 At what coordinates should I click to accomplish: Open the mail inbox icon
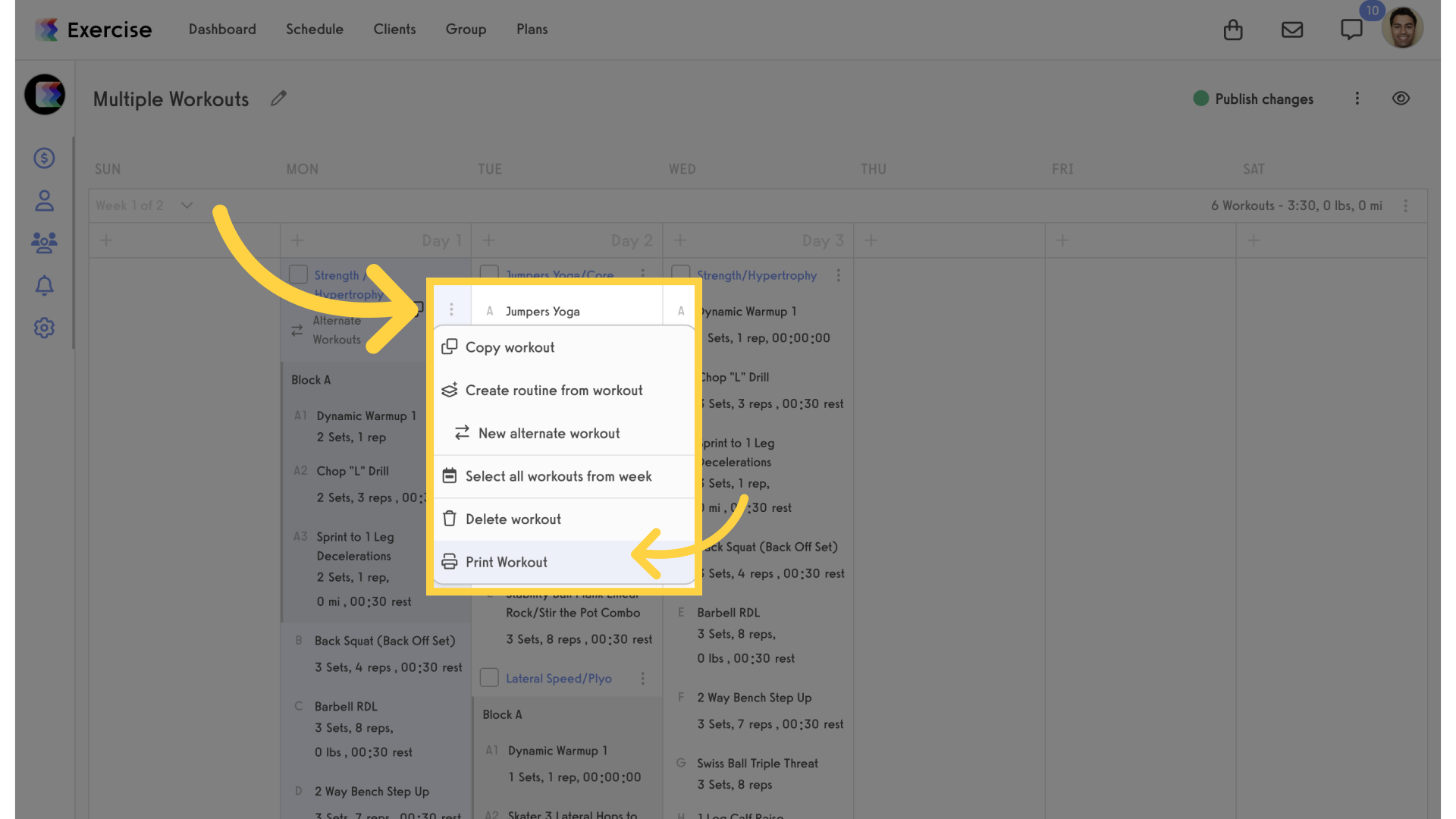pyautogui.click(x=1292, y=30)
